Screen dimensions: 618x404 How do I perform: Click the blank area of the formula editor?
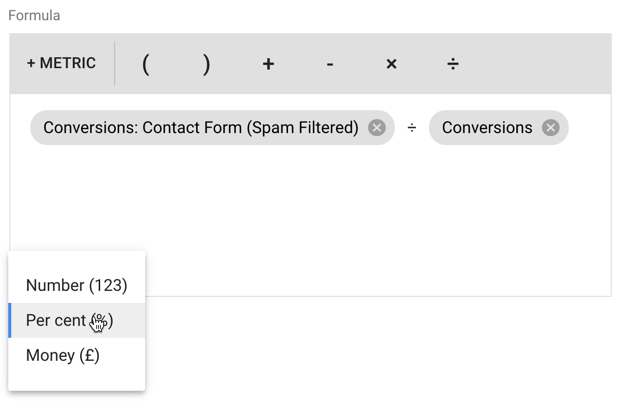pyautogui.click(x=380, y=220)
